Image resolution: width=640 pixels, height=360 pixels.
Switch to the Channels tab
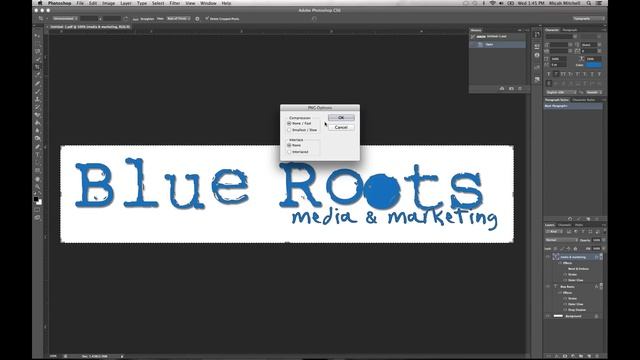(564, 225)
